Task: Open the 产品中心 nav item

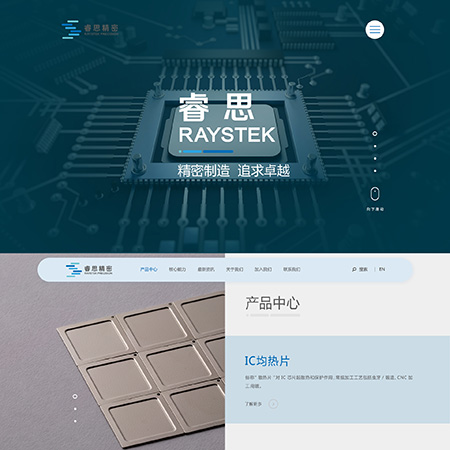Action: [149, 269]
